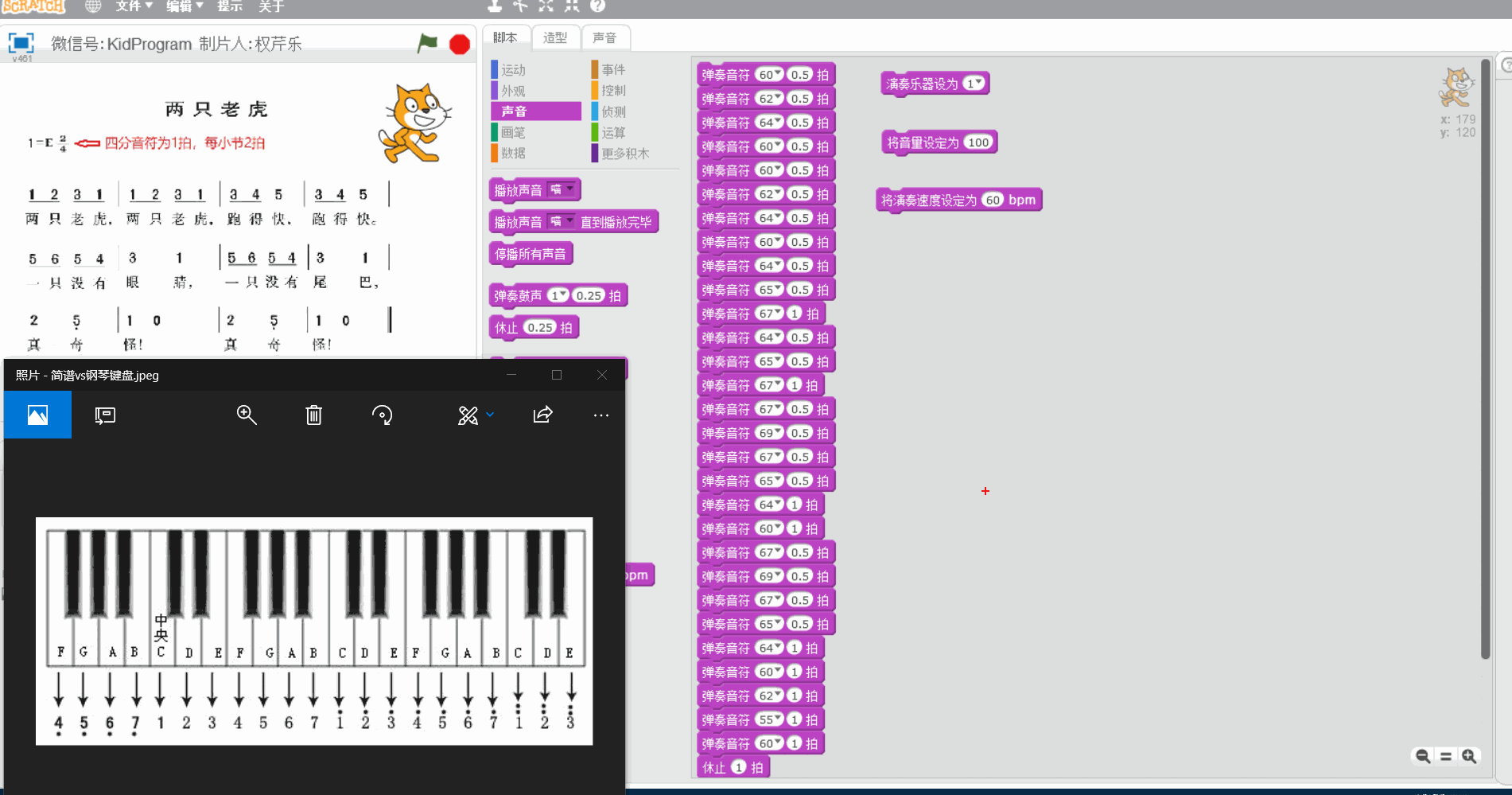
Task: Select the 数据 block category
Action: point(513,153)
